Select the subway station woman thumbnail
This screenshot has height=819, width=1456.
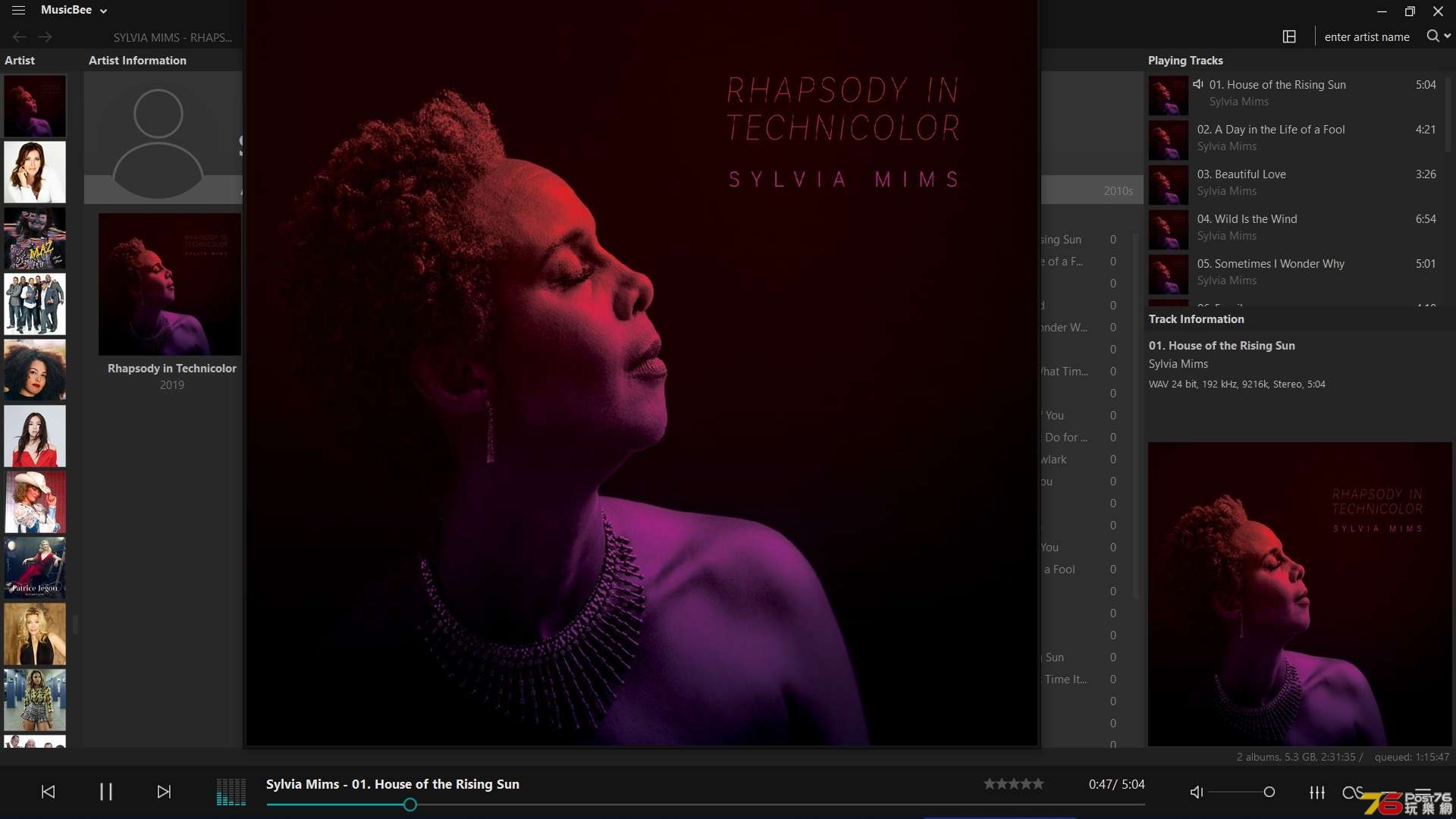pyautogui.click(x=35, y=700)
